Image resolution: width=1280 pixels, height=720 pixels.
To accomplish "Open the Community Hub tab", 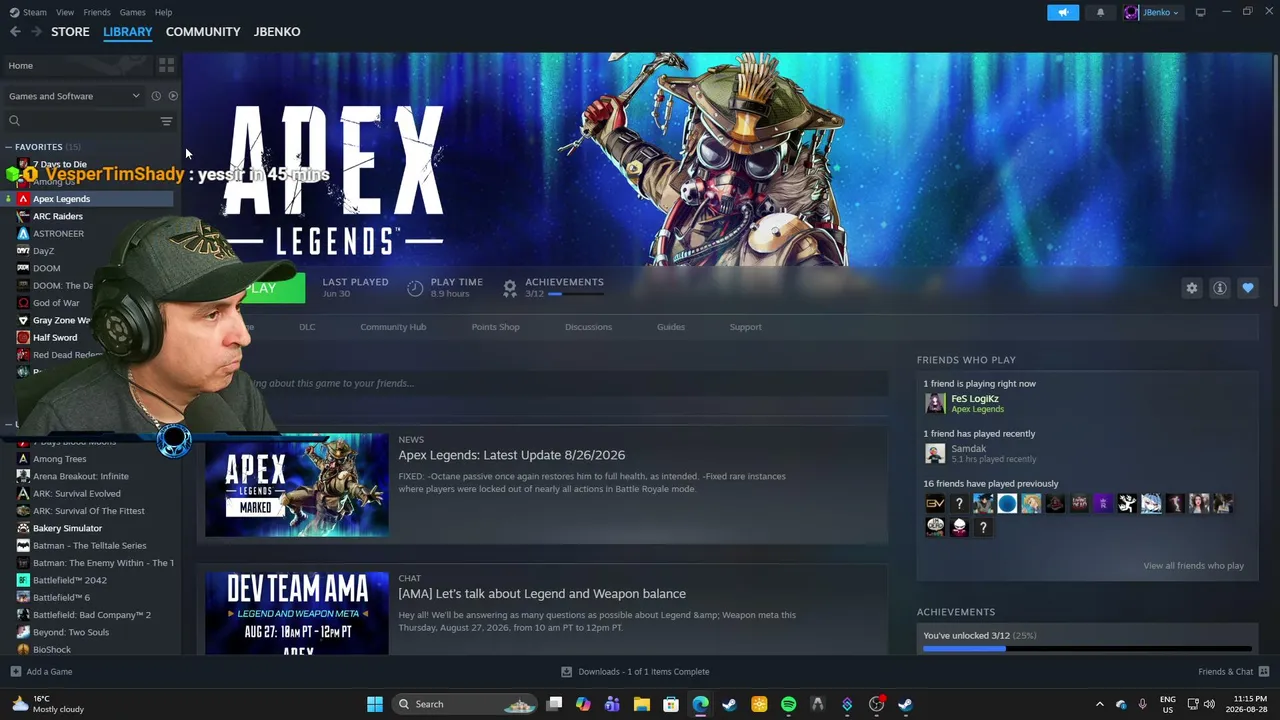I will 393,327.
